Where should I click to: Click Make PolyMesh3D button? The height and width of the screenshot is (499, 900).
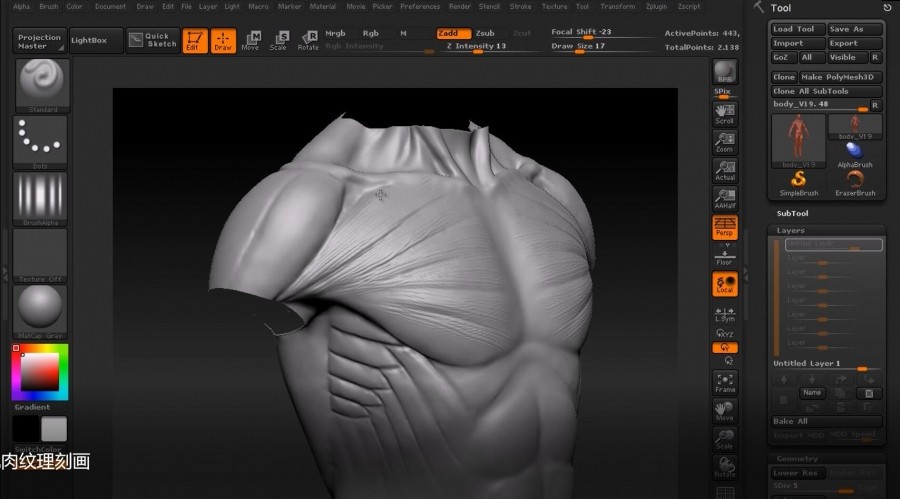pos(840,77)
